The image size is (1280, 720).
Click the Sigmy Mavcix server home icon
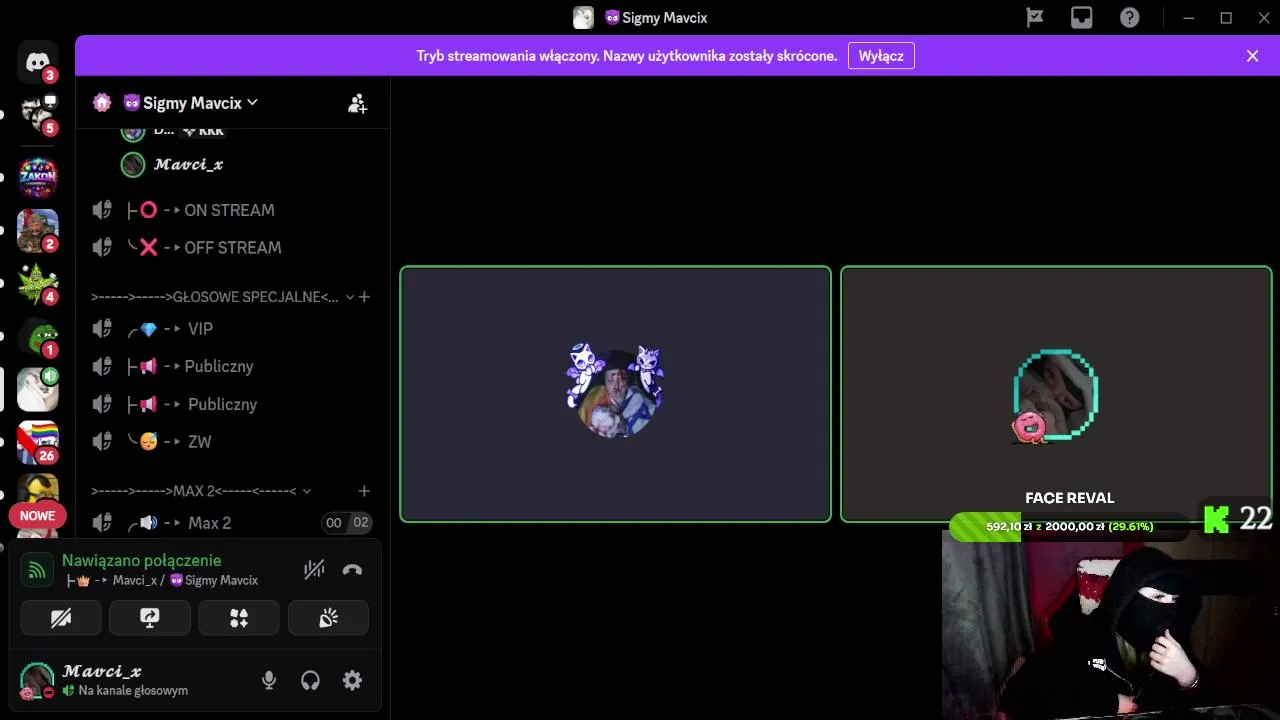[102, 102]
